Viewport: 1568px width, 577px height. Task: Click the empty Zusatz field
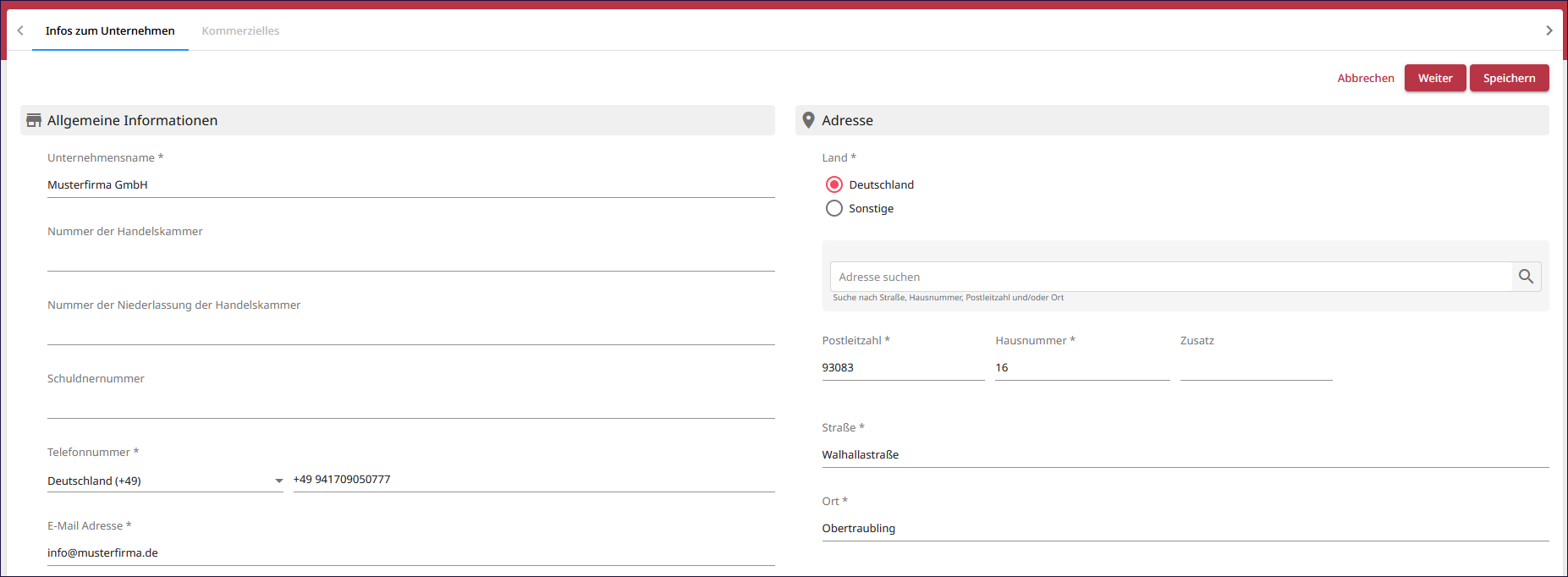[1257, 367]
